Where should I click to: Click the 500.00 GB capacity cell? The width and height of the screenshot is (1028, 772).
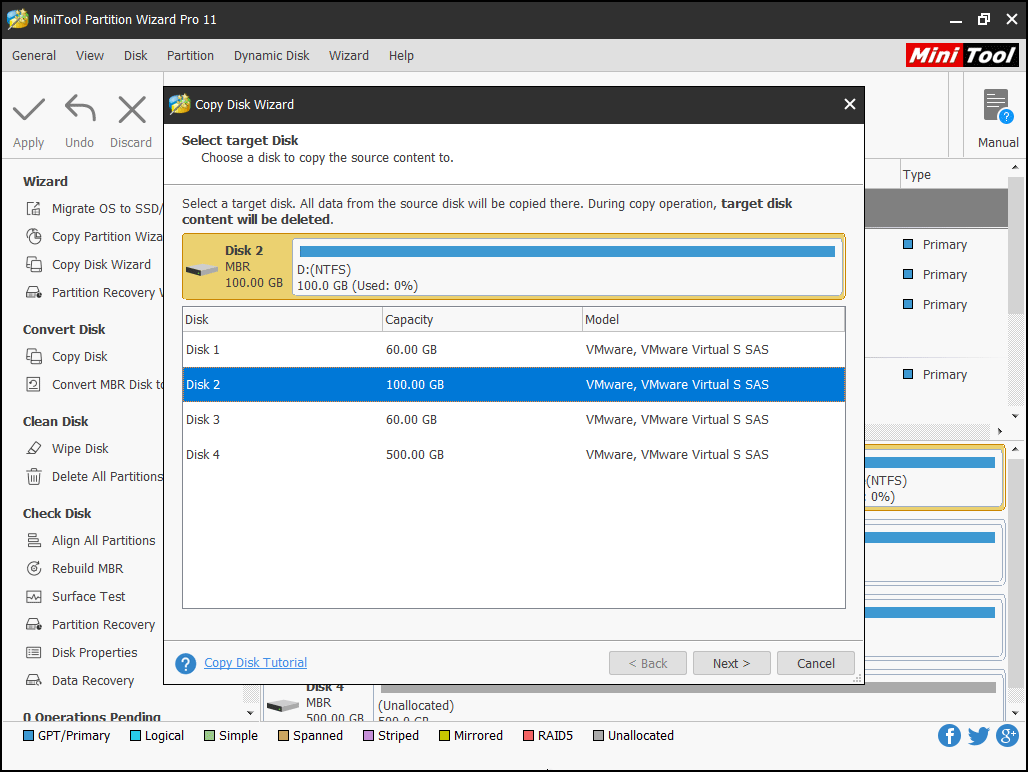(415, 454)
